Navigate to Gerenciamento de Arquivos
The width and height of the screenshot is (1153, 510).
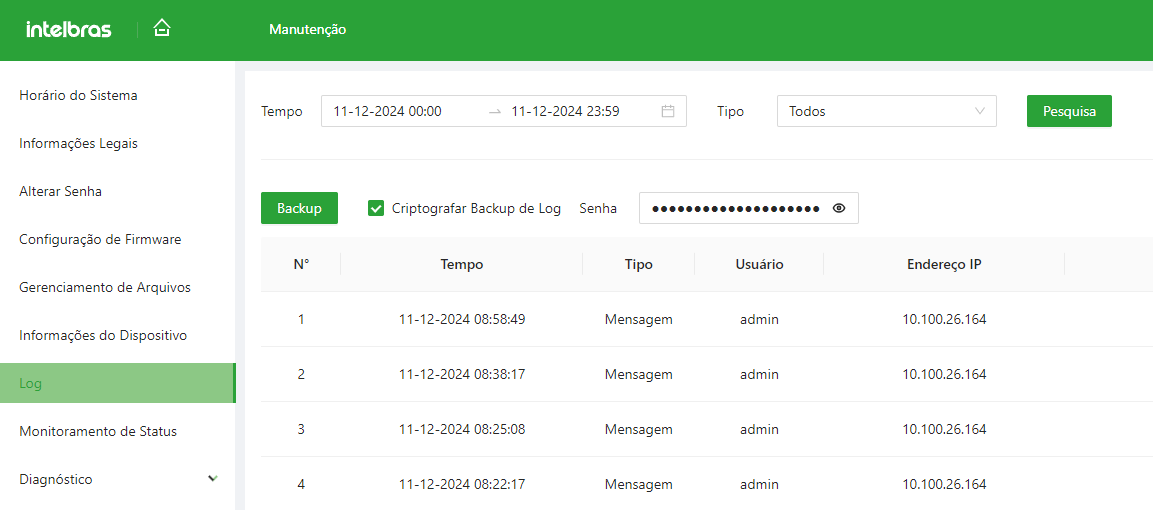click(105, 287)
